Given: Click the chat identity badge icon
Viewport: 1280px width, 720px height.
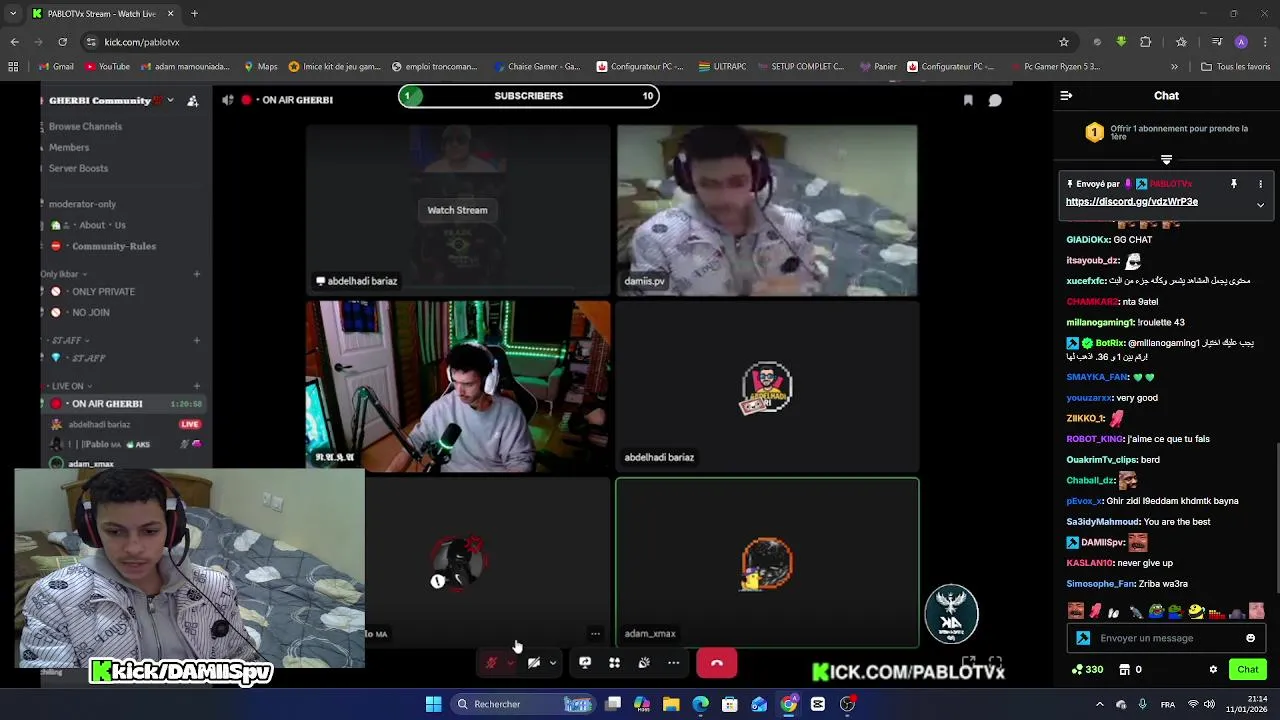Looking at the screenshot, I should (x=1083, y=638).
